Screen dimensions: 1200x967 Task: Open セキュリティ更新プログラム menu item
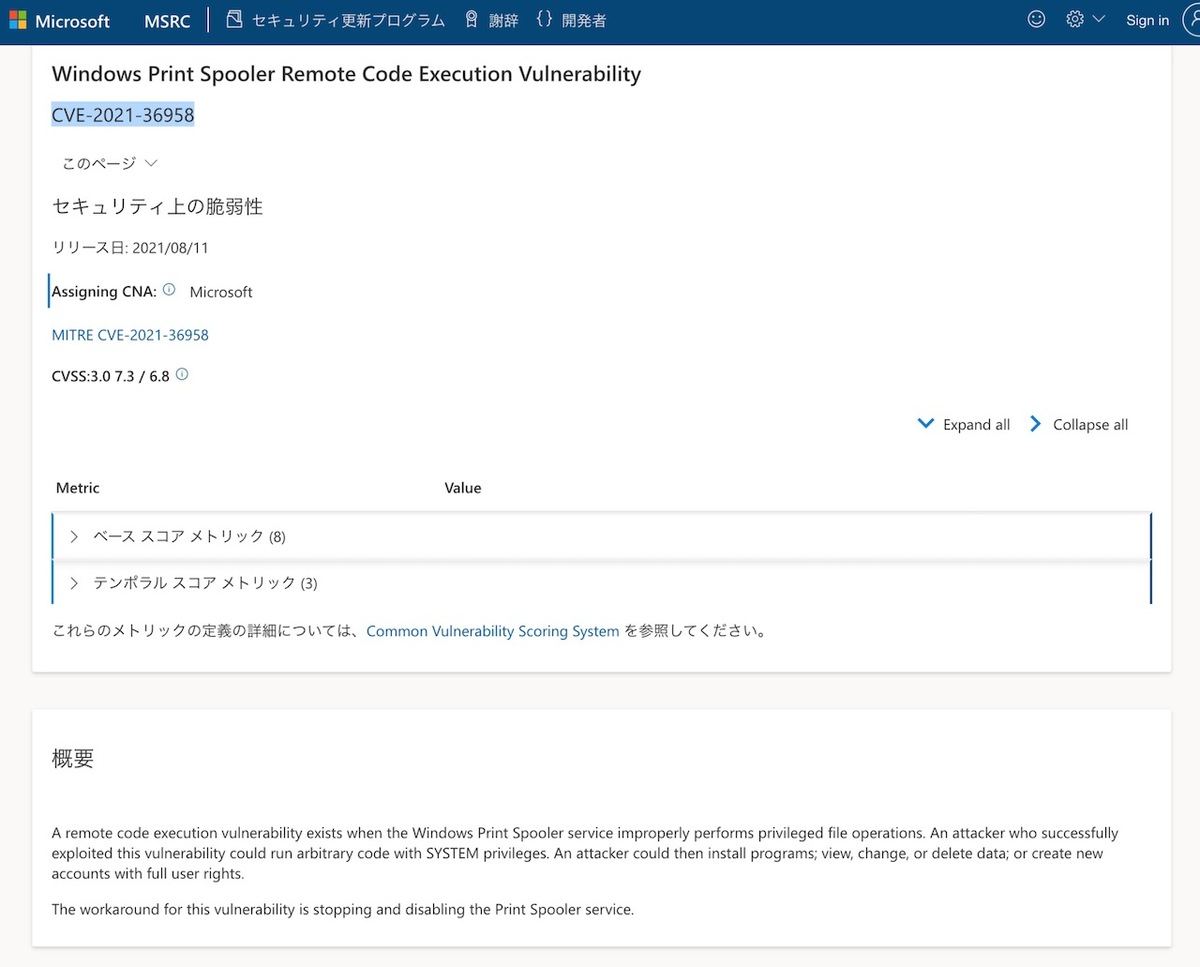[348, 20]
